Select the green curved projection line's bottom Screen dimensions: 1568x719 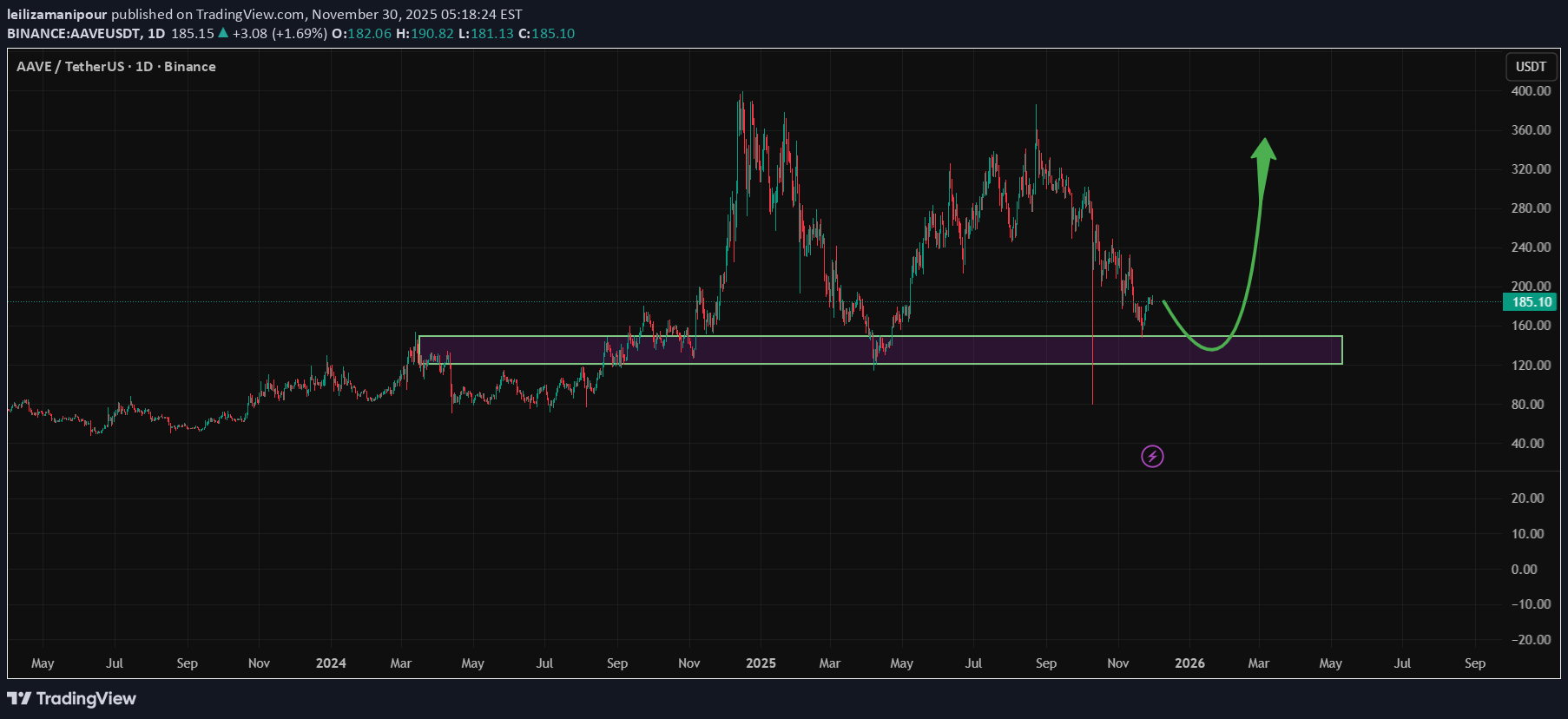point(1210,348)
